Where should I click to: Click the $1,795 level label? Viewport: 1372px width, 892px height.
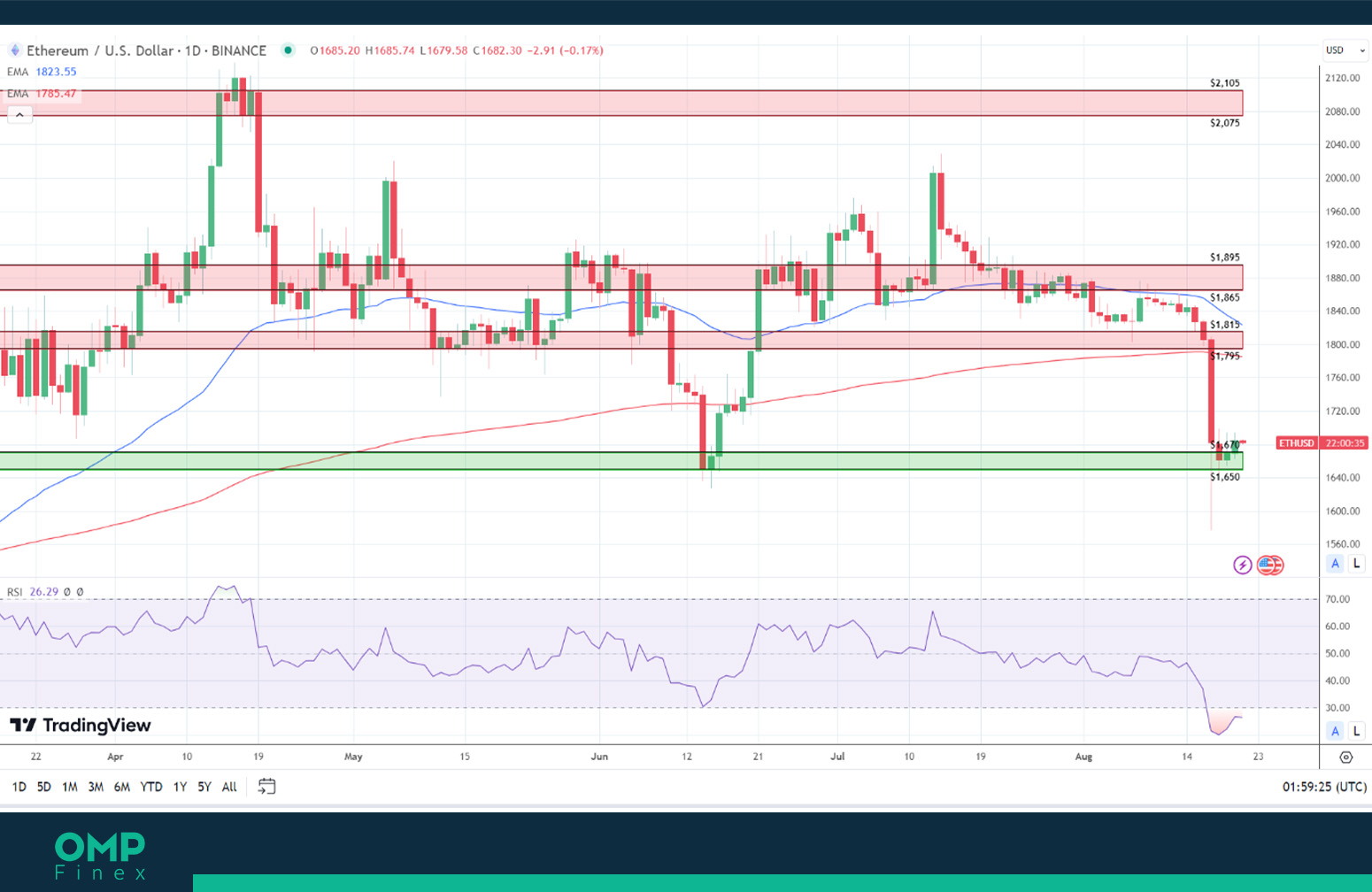point(1225,356)
